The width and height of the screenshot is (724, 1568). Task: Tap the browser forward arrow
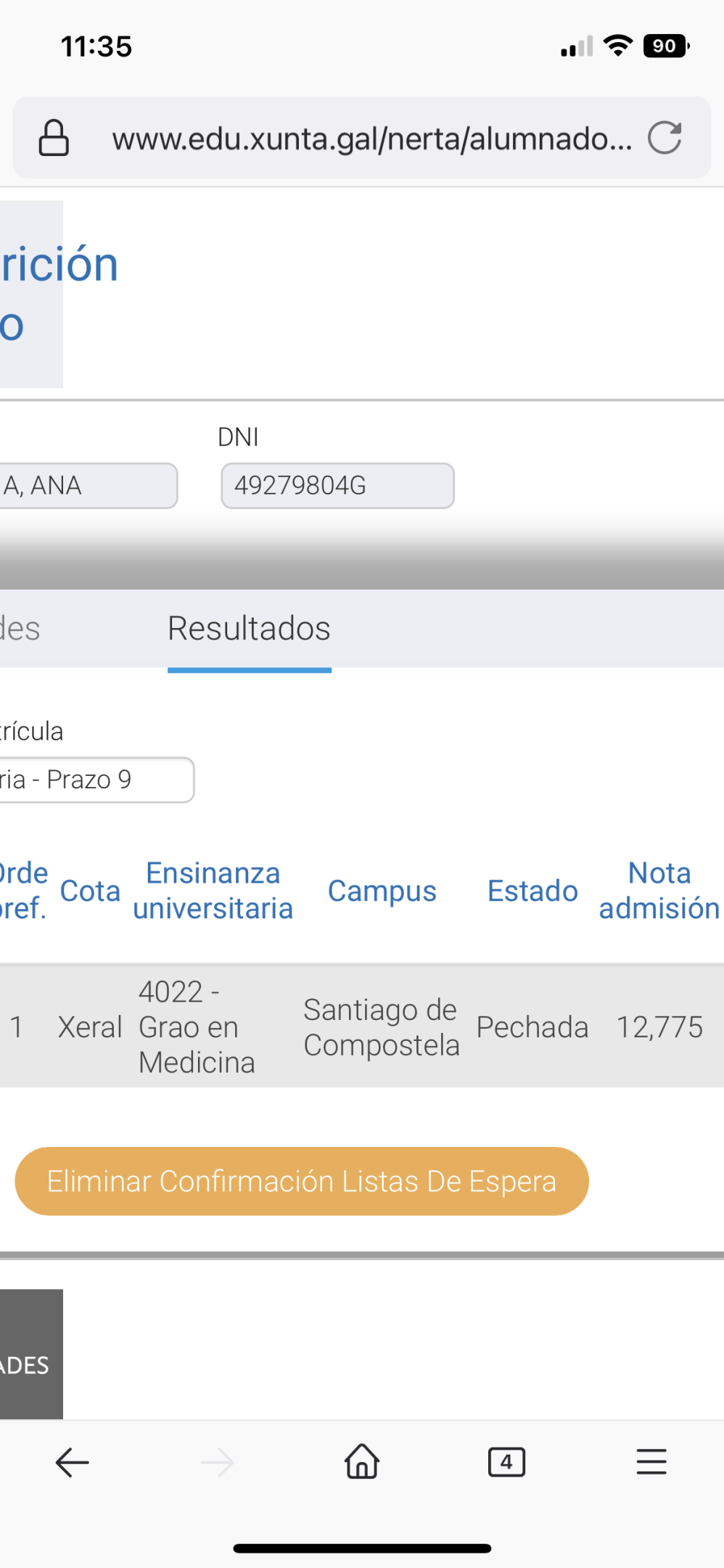click(217, 1462)
